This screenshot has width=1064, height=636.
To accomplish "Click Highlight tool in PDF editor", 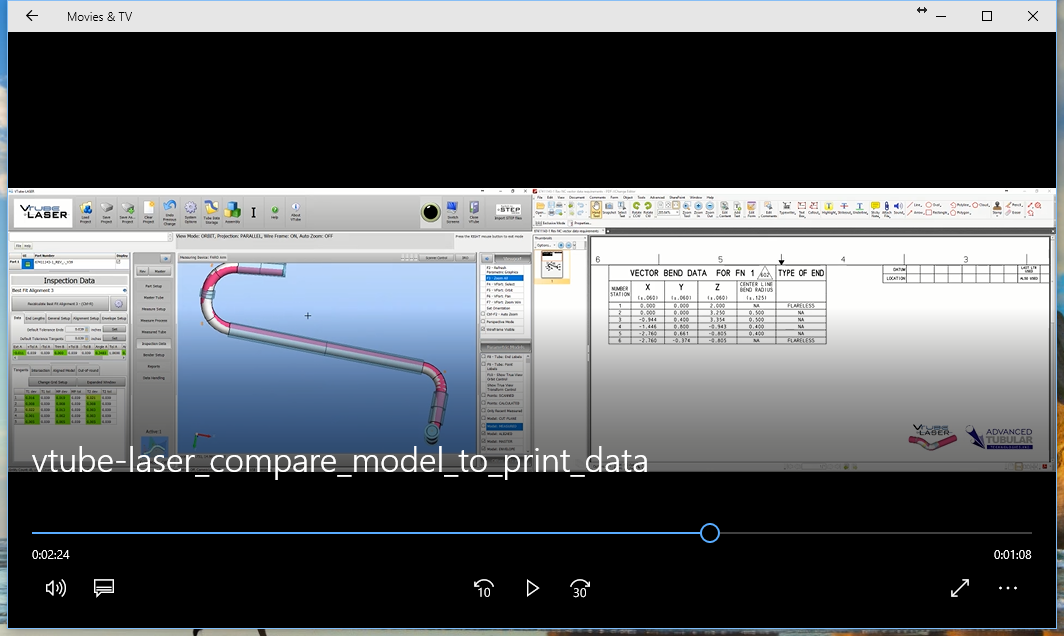I will coord(829,209).
